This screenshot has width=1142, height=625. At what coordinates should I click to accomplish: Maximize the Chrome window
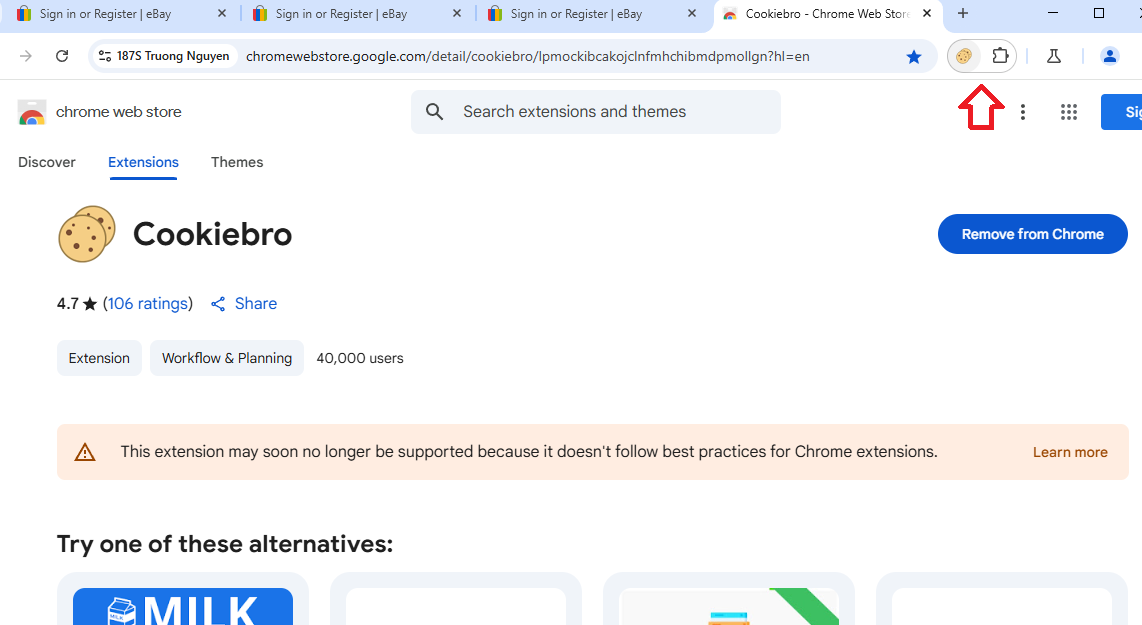click(x=1099, y=13)
